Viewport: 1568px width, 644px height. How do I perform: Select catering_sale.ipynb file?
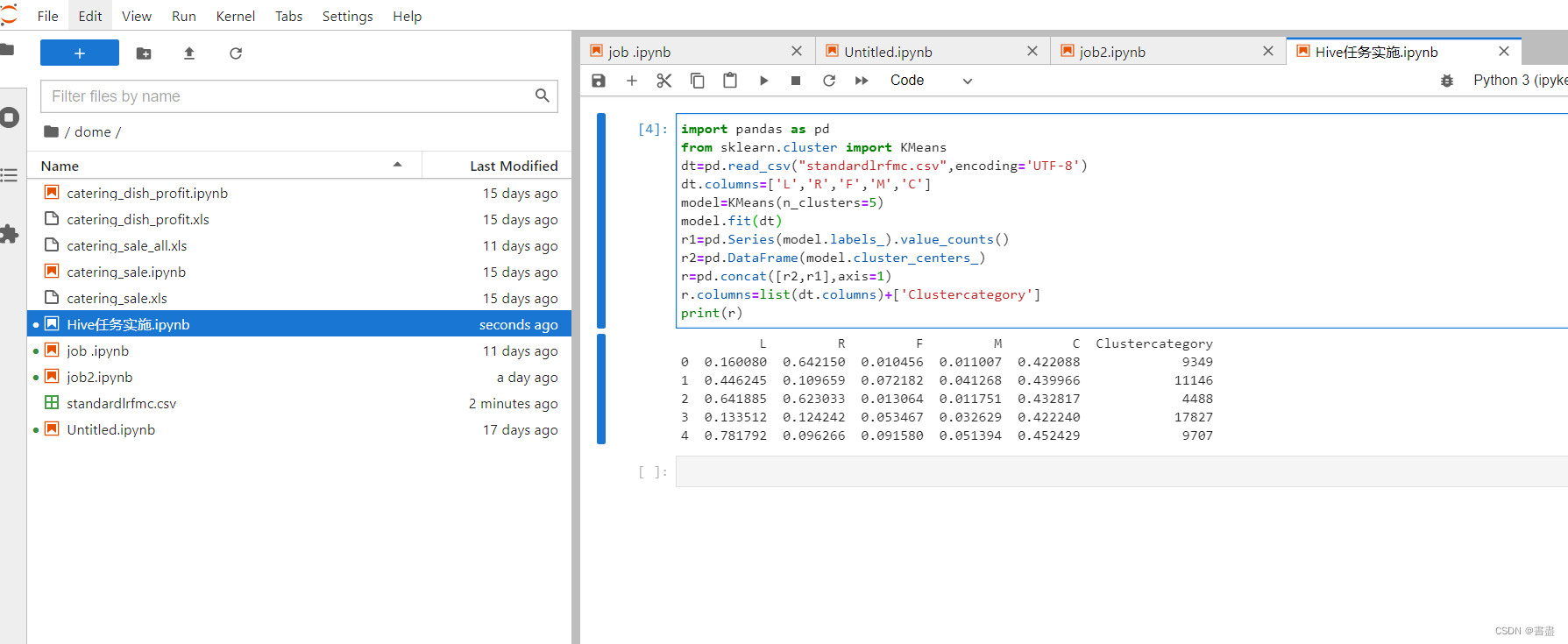coord(299,272)
